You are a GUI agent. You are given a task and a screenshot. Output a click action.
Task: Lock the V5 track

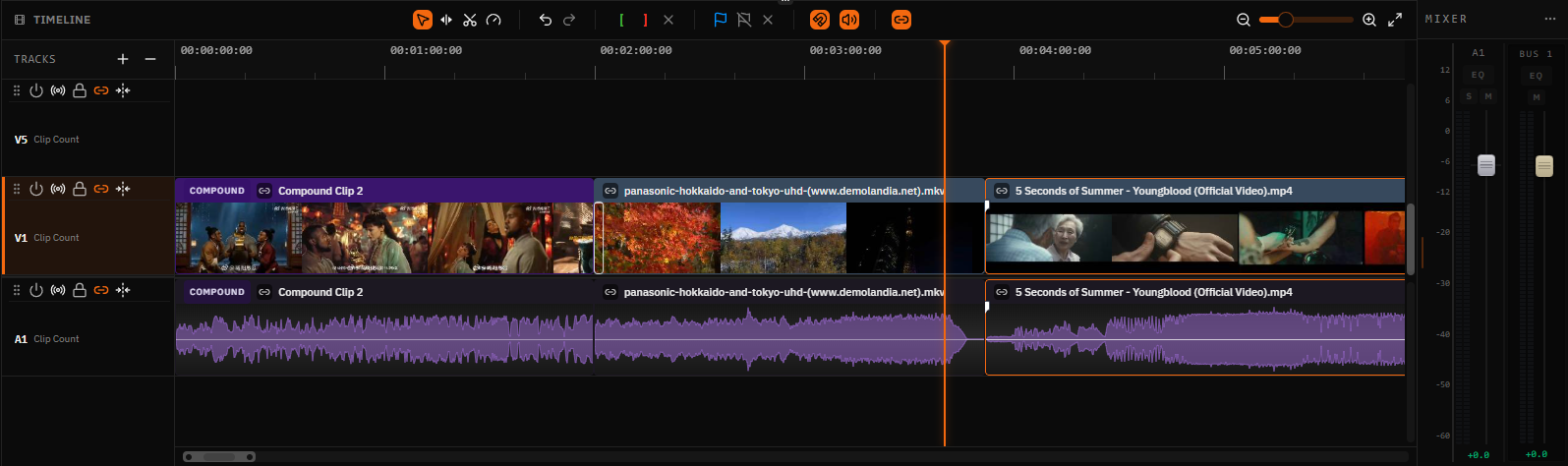(80, 90)
